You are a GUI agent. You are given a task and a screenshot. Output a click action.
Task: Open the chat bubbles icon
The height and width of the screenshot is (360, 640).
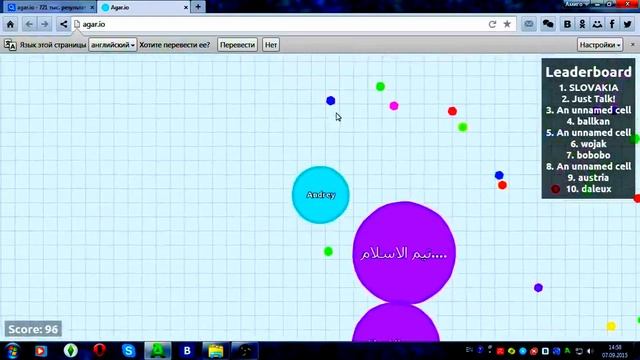pyautogui.click(x=548, y=24)
